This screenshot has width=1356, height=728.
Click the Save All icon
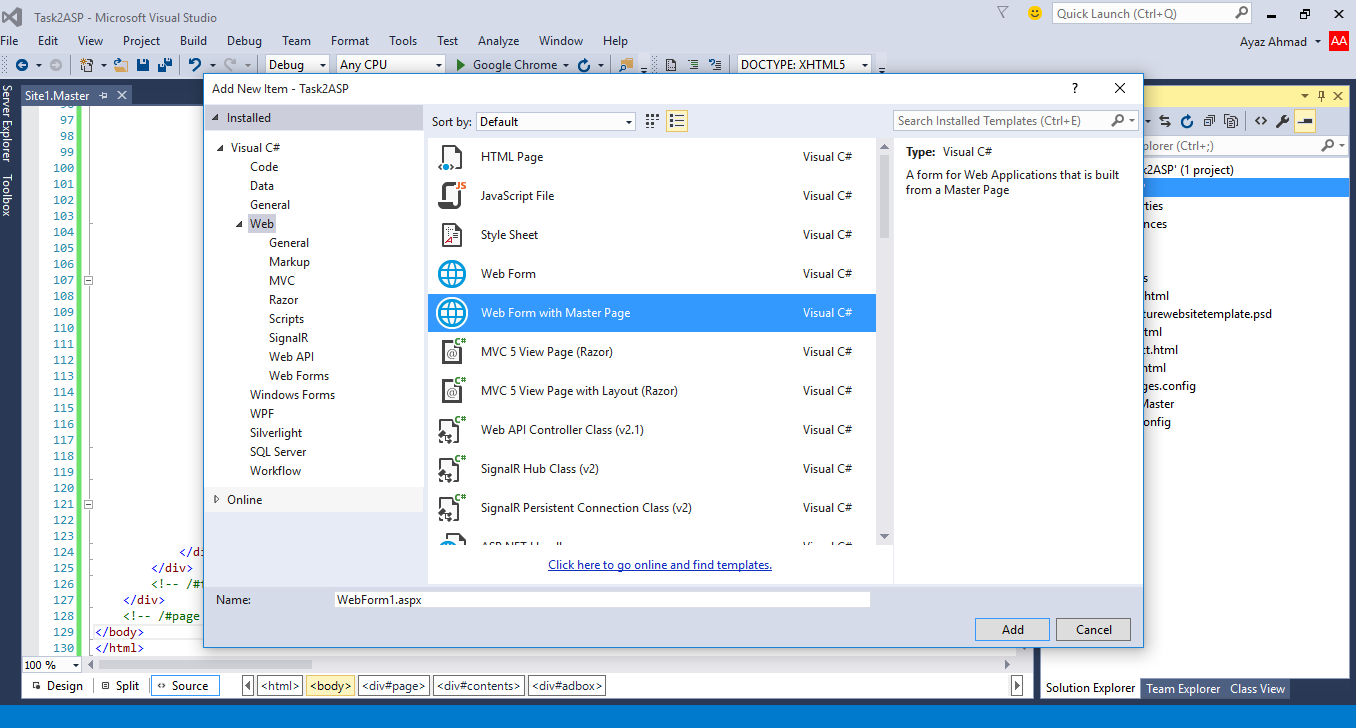coord(163,65)
